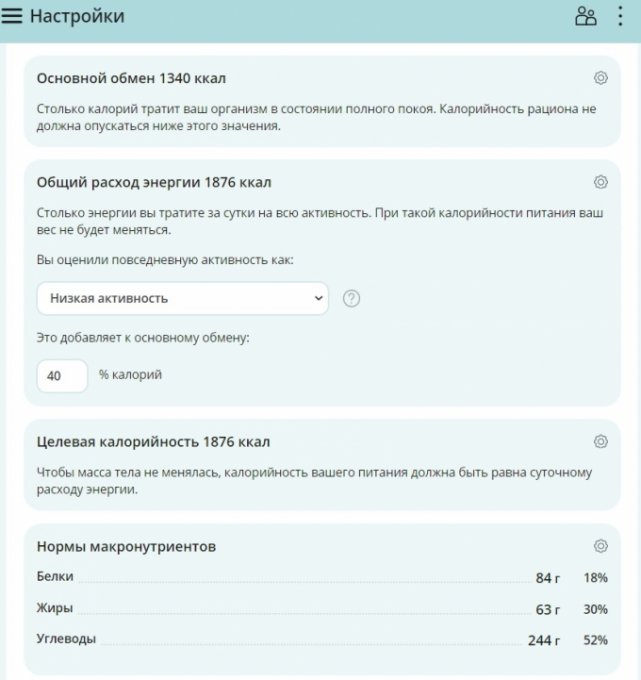This screenshot has height=680, width=641.
Task: Click the gear for Целевая калорийность
Action: pyautogui.click(x=600, y=441)
